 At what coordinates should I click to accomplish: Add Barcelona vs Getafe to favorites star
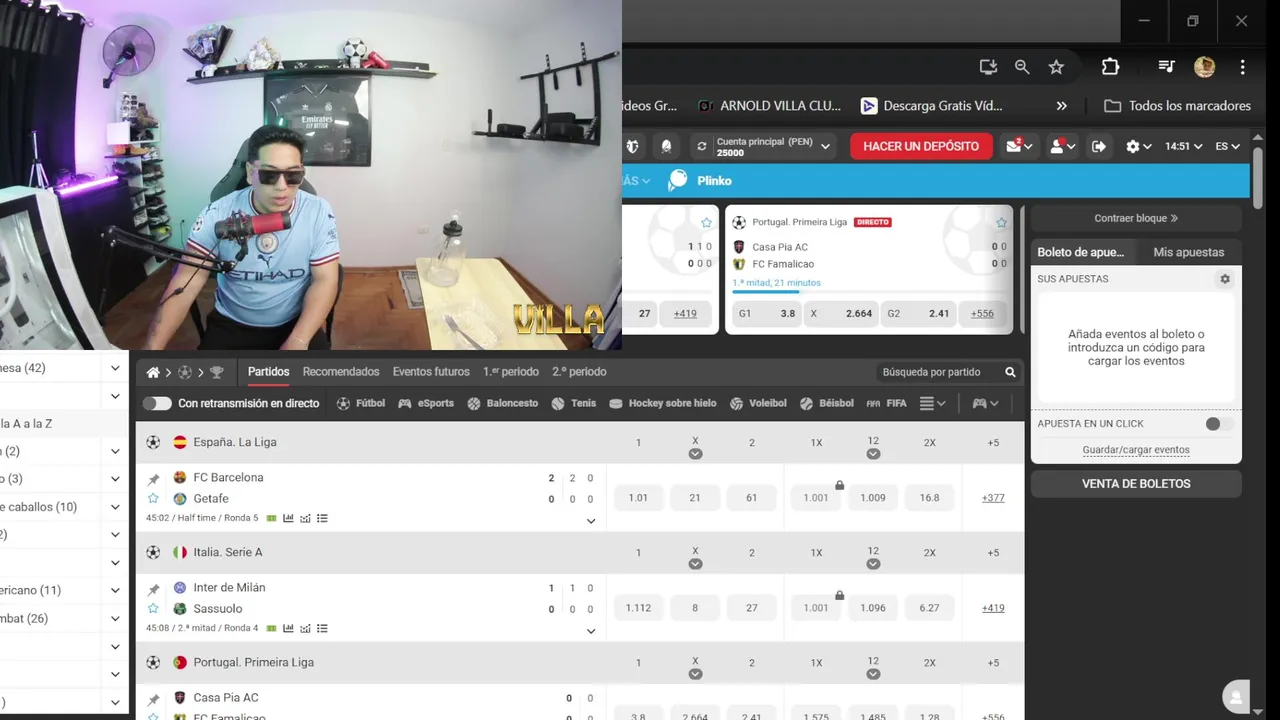(153, 498)
